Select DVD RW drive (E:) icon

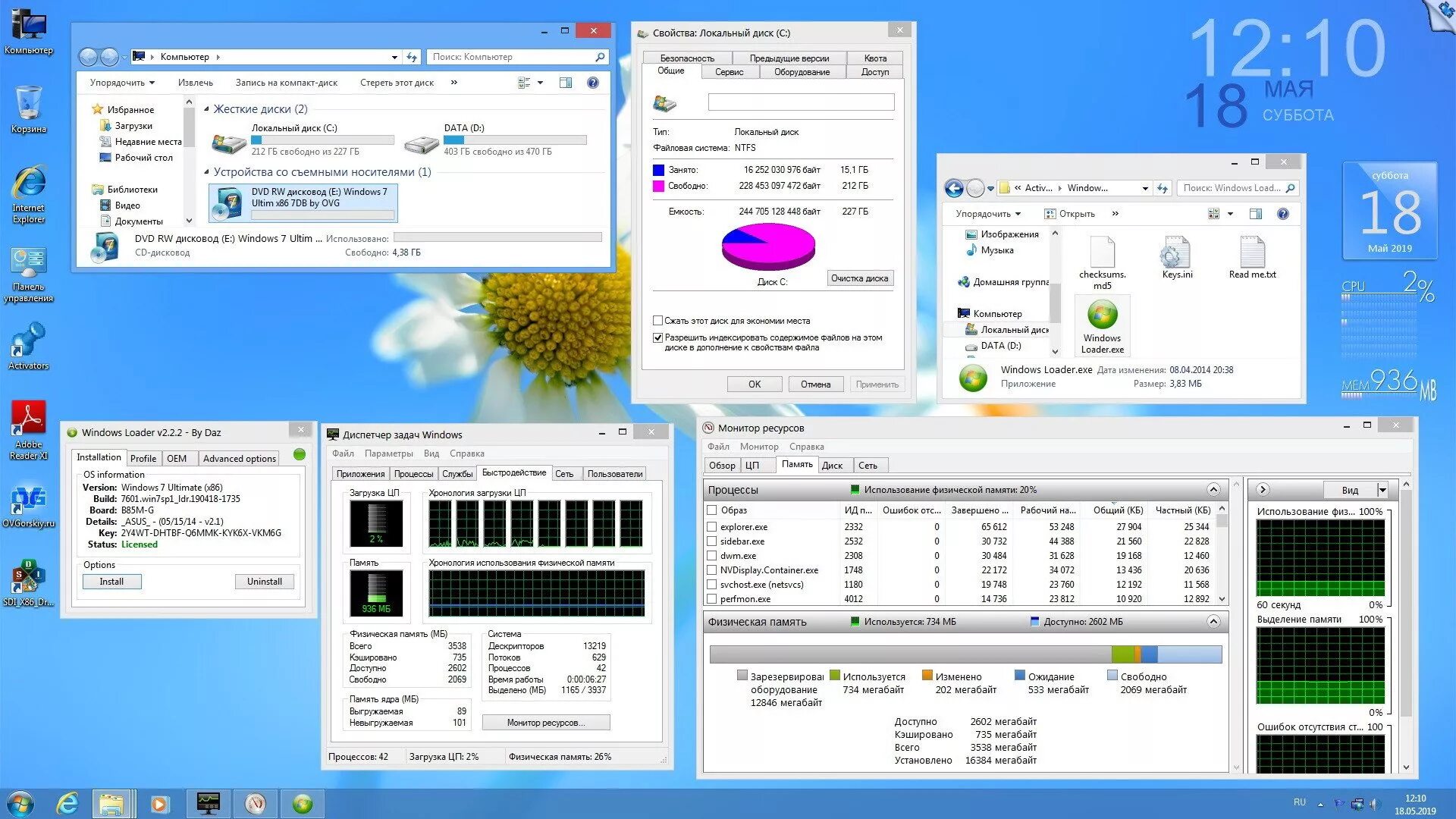pyautogui.click(x=227, y=203)
